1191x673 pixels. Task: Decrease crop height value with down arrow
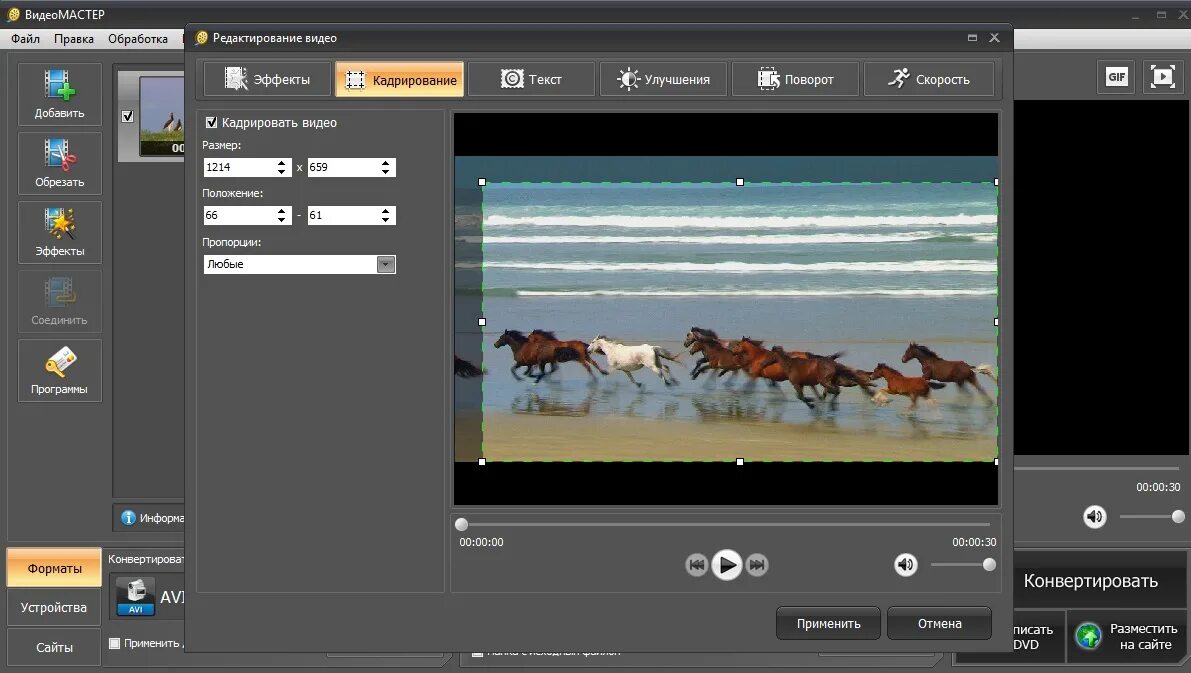click(x=386, y=172)
